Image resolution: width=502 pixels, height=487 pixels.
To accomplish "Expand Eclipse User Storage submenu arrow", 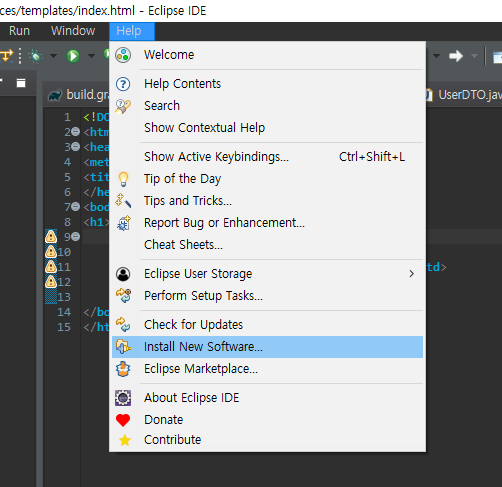I will (412, 274).
